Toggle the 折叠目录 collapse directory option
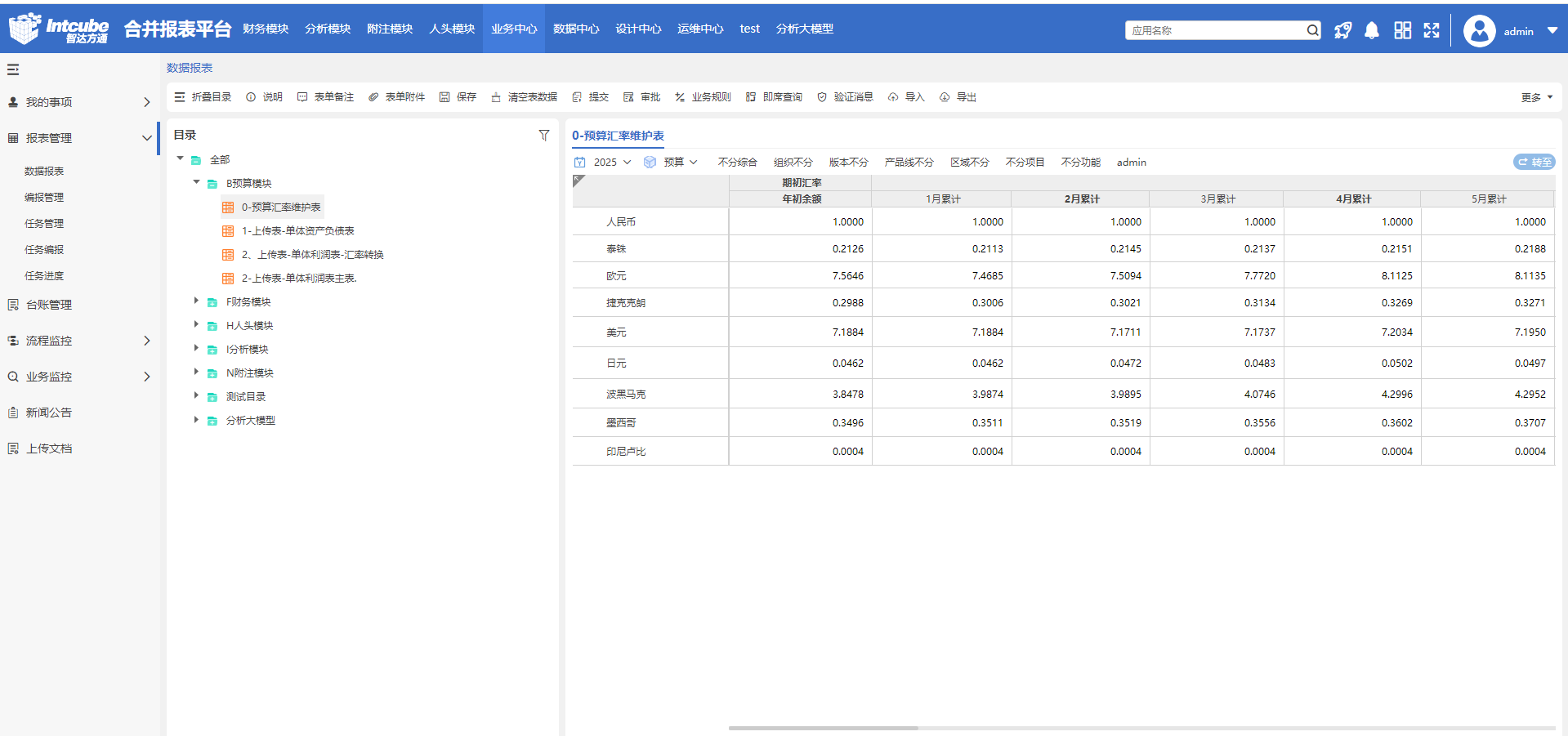1568x736 pixels. click(x=203, y=96)
